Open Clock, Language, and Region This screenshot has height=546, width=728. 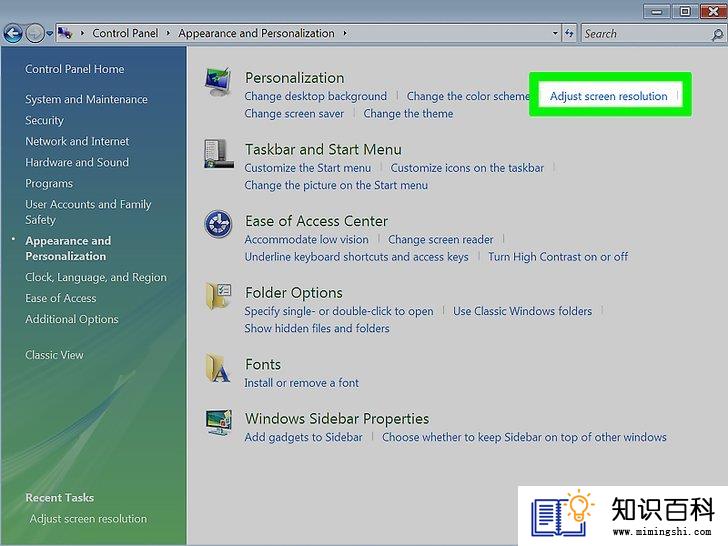click(96, 277)
